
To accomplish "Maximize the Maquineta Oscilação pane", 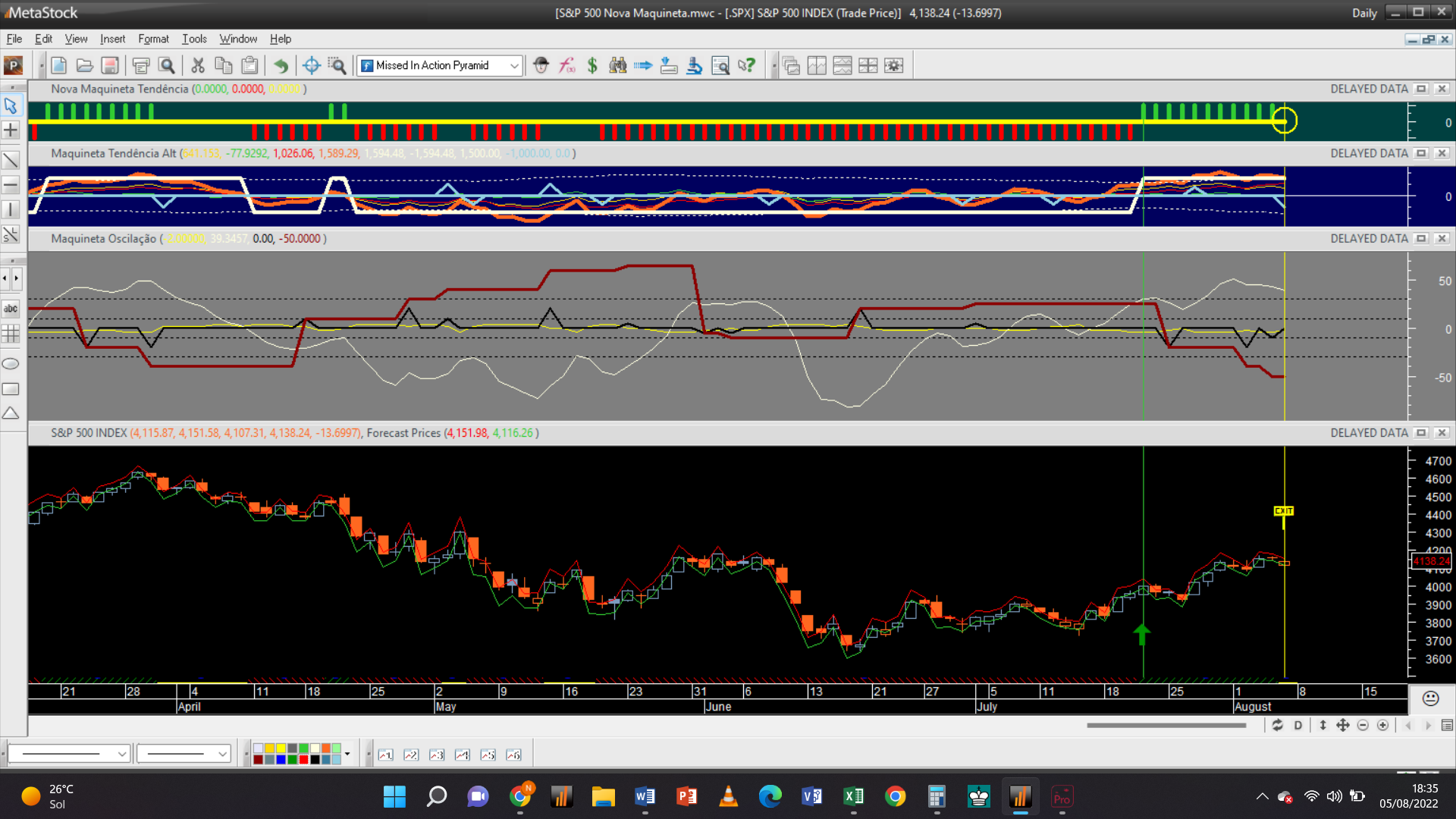I will tap(1421, 238).
